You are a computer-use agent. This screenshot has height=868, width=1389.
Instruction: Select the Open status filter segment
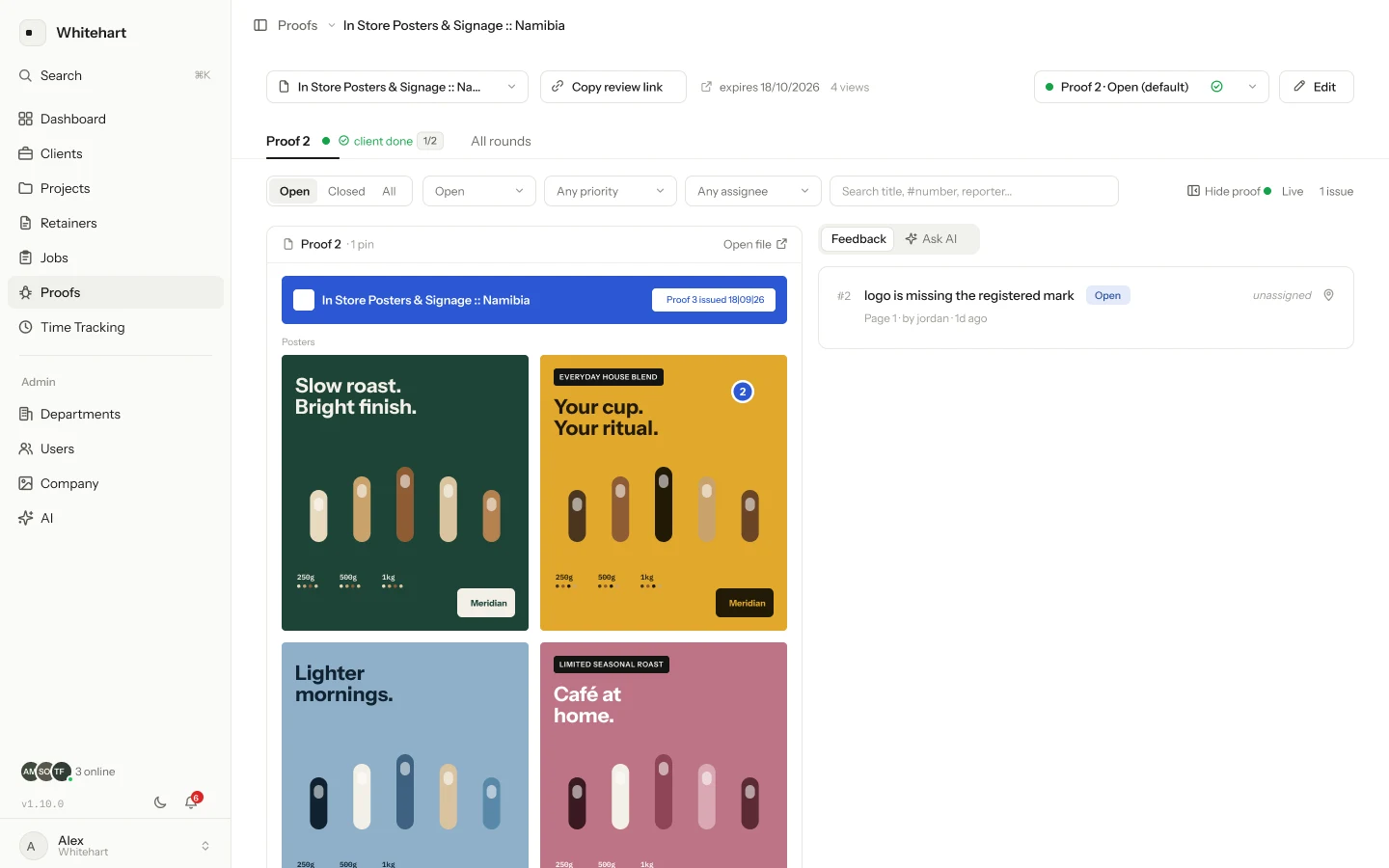(294, 191)
